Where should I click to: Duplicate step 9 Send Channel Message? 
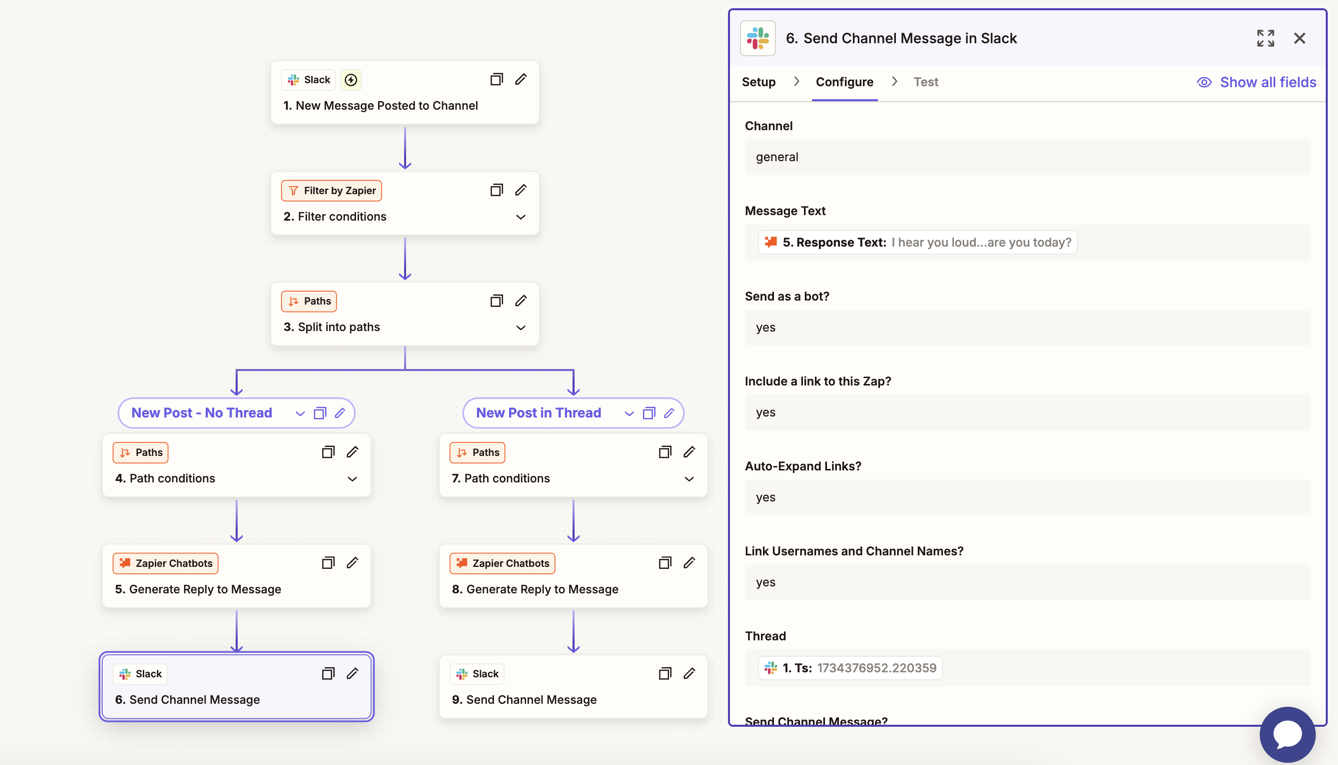point(665,674)
